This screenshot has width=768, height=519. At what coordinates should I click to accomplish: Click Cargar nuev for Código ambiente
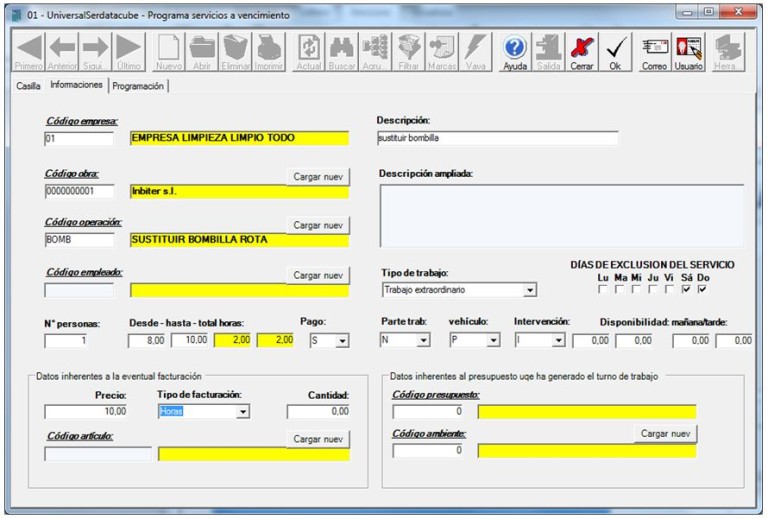click(x=666, y=434)
